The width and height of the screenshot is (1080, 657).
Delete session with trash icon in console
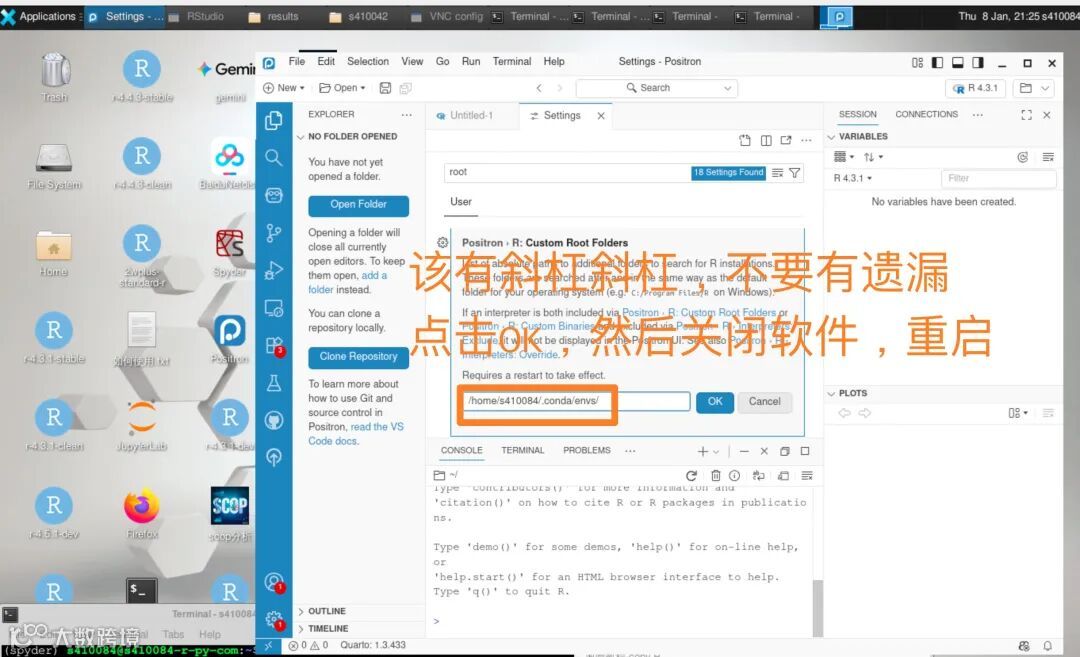716,475
